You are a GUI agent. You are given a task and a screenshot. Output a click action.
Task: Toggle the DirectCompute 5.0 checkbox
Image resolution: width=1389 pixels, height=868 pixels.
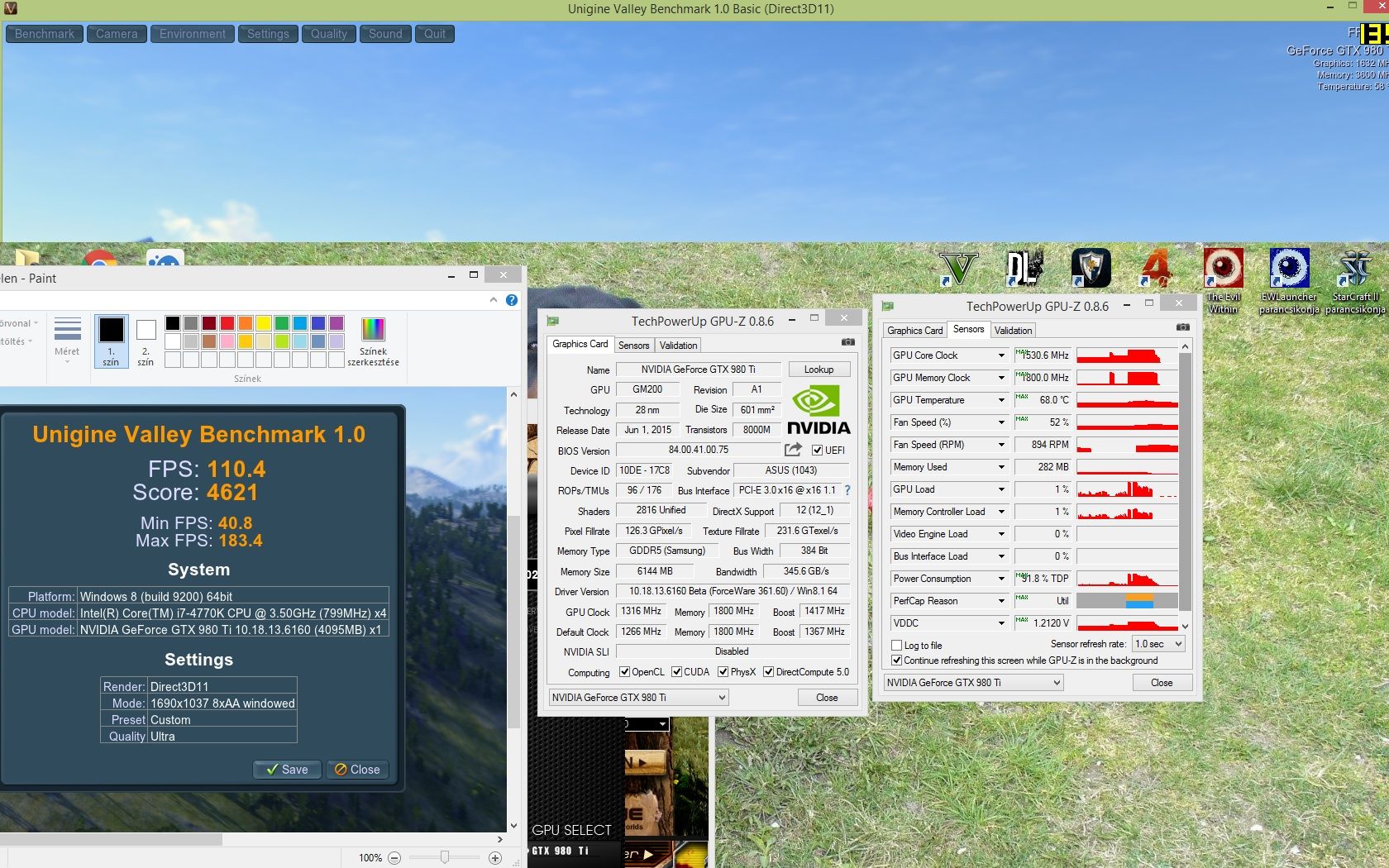point(768,672)
